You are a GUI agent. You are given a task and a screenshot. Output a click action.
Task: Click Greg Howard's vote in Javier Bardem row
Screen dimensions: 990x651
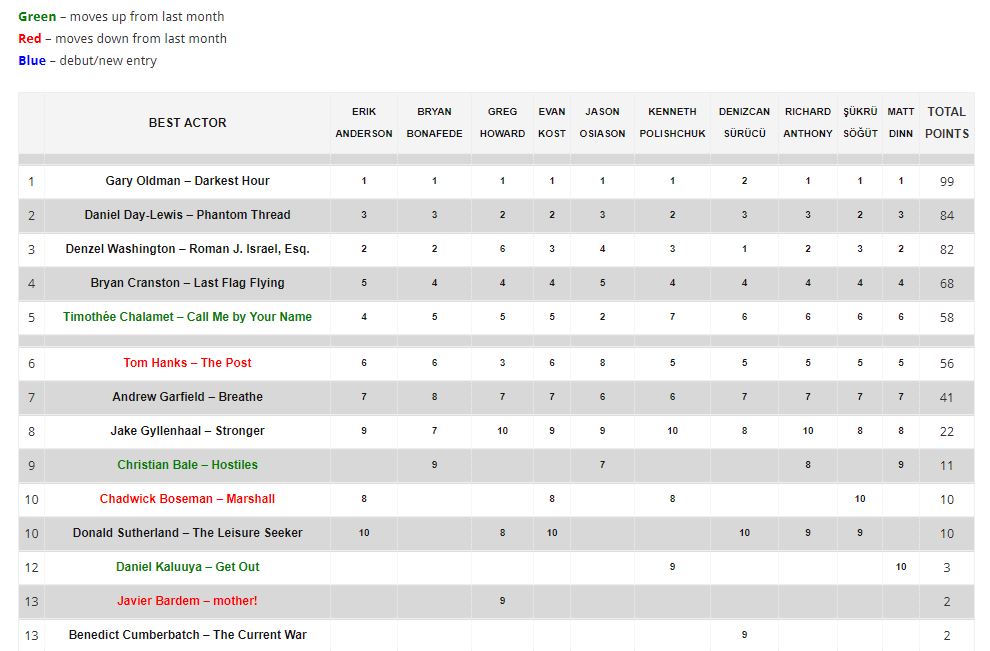pyautogui.click(x=503, y=601)
